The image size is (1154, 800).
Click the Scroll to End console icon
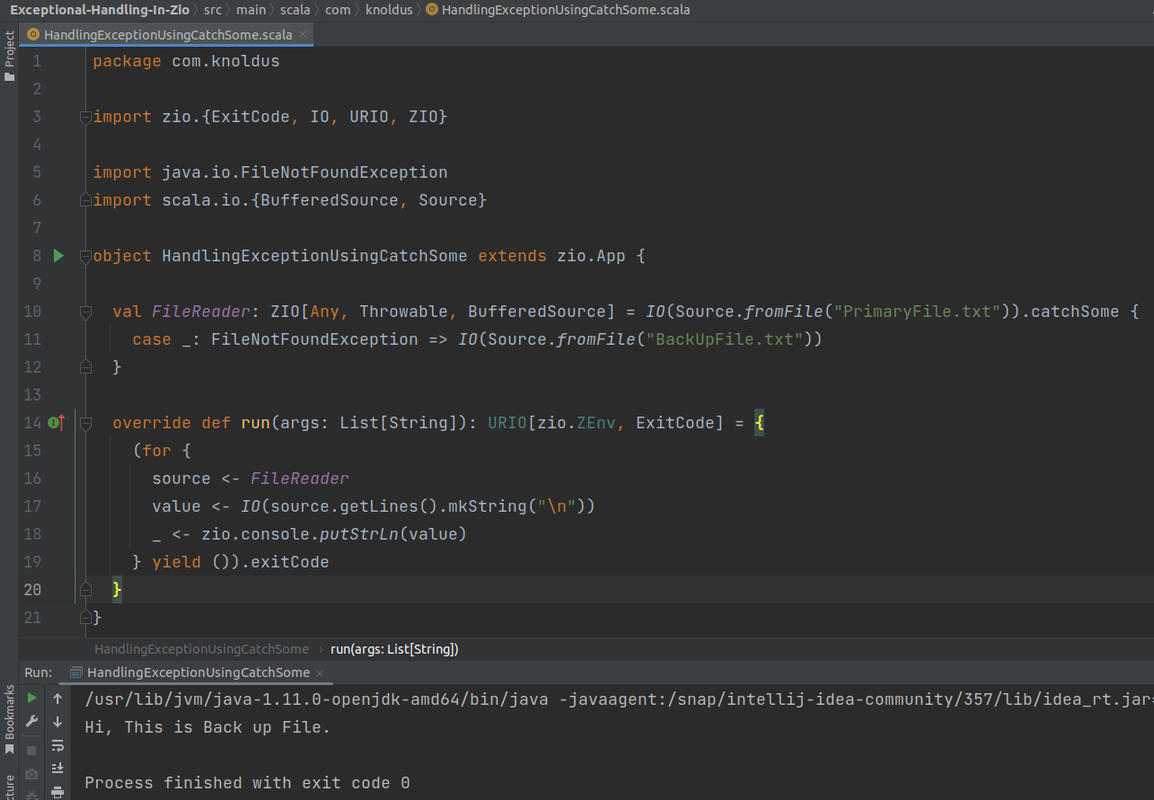coord(57,768)
